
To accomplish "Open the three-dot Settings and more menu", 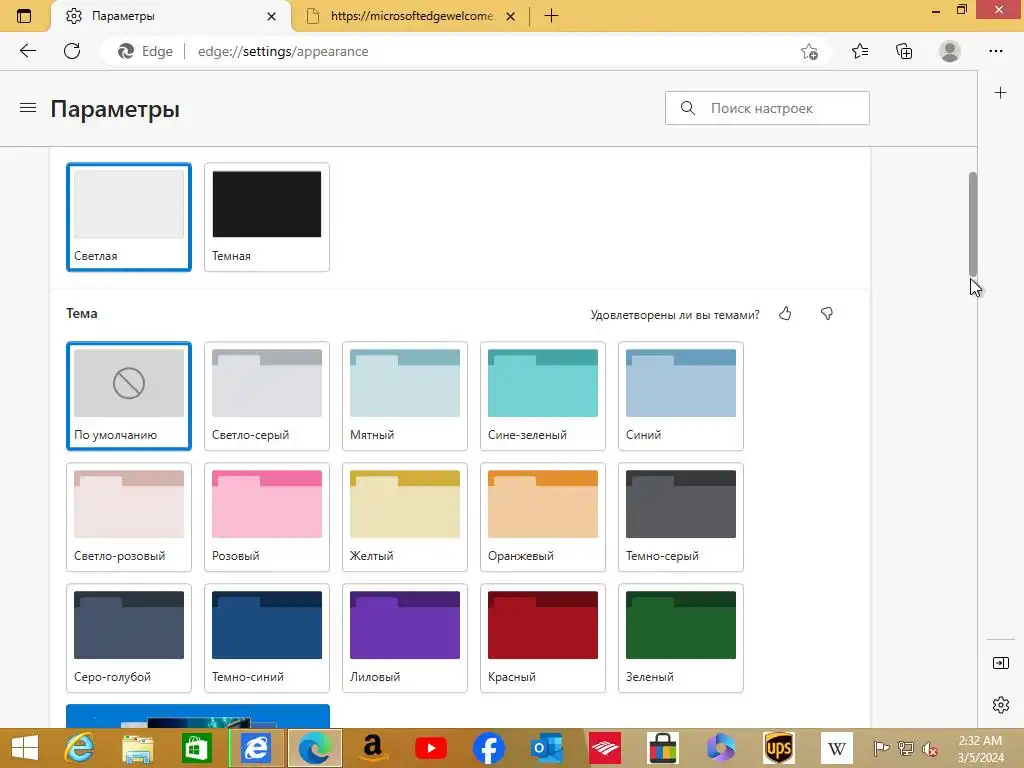I will 995,51.
